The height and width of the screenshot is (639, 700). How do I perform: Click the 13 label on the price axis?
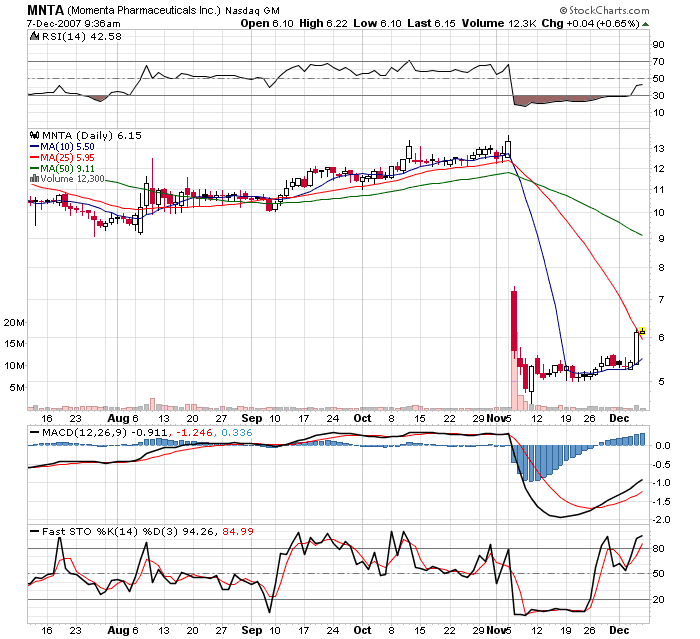[658, 149]
